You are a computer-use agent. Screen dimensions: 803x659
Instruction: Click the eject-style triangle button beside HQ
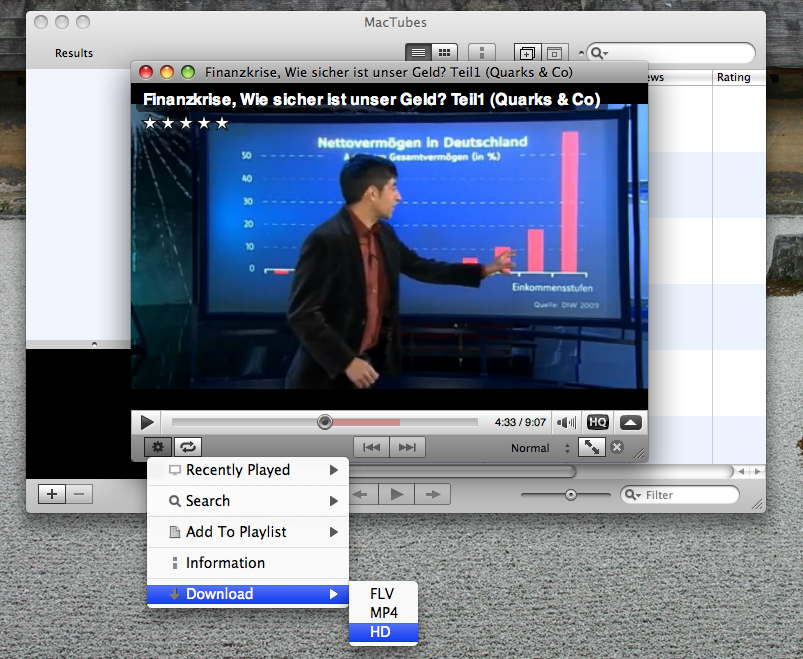[x=630, y=423]
